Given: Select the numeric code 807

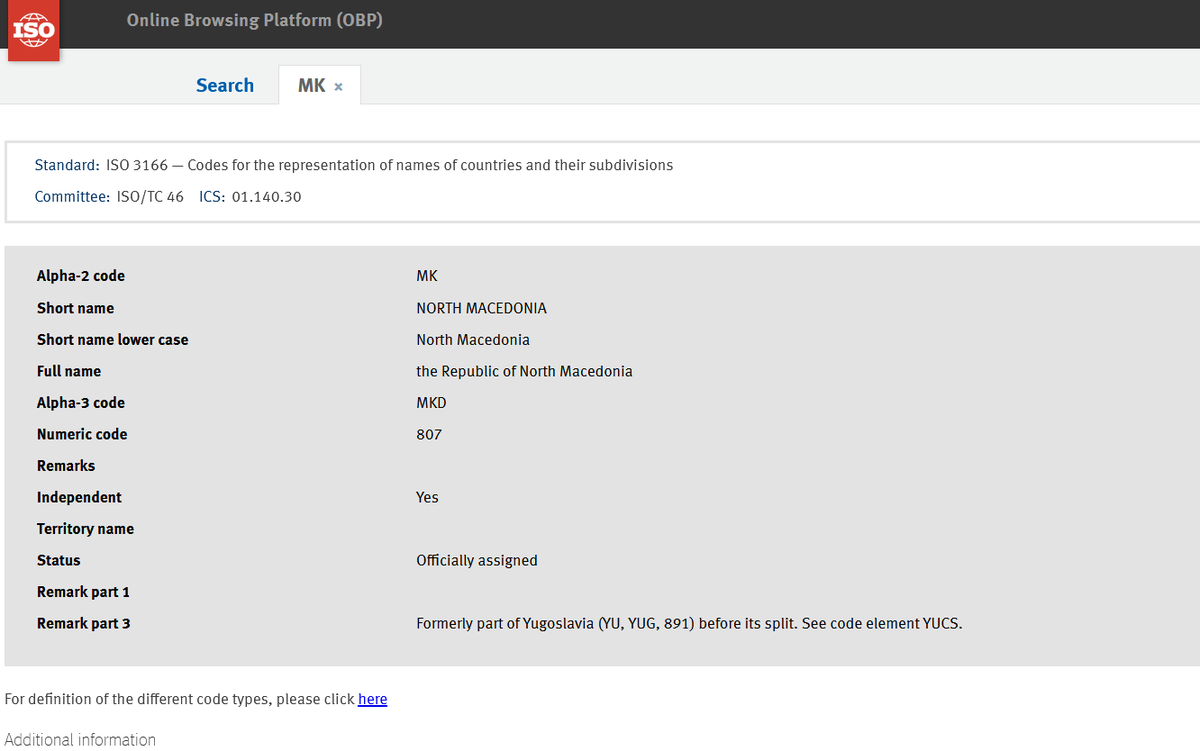Looking at the screenshot, I should point(429,435).
